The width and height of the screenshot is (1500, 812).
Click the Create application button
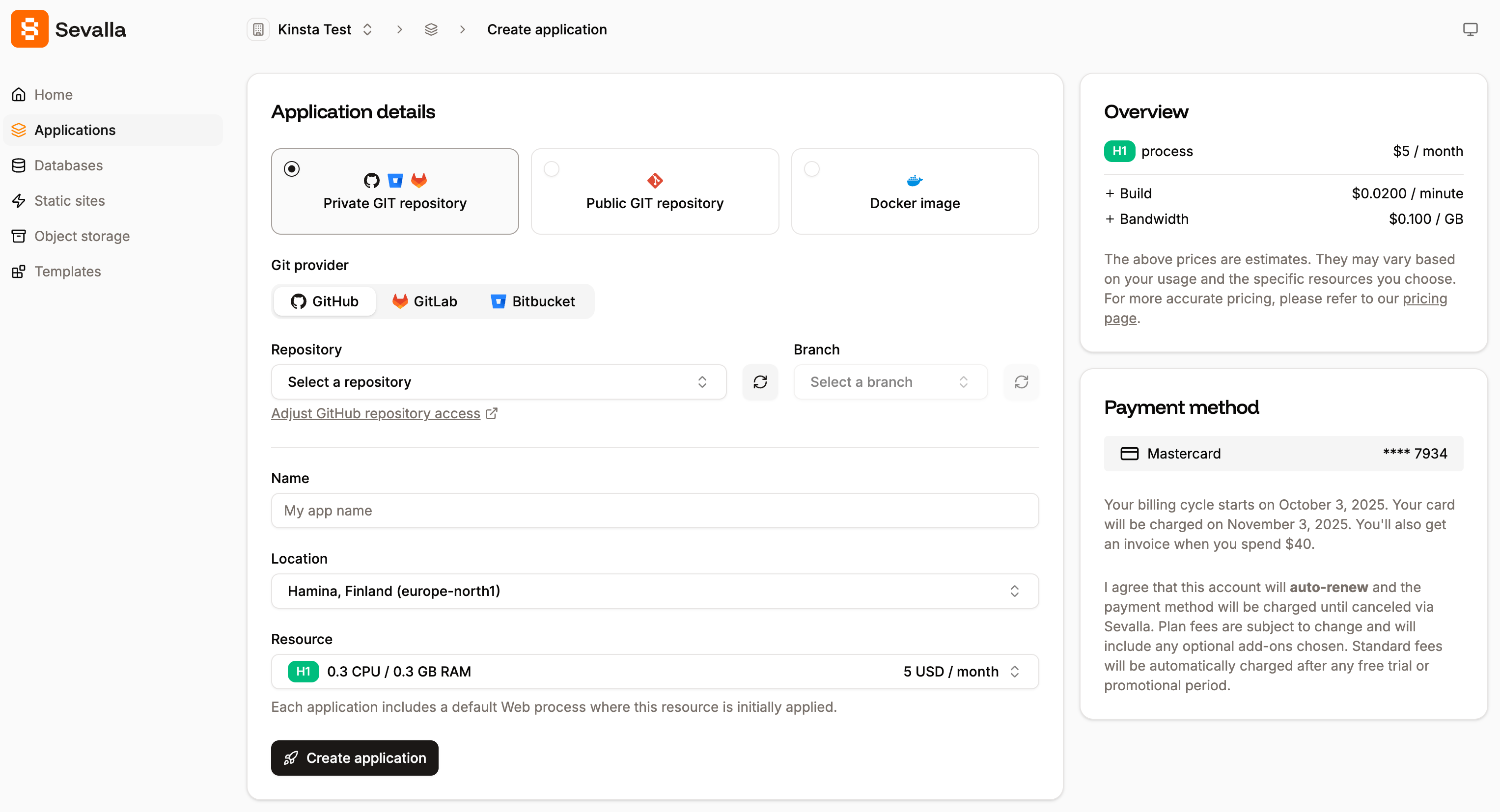[354, 758]
